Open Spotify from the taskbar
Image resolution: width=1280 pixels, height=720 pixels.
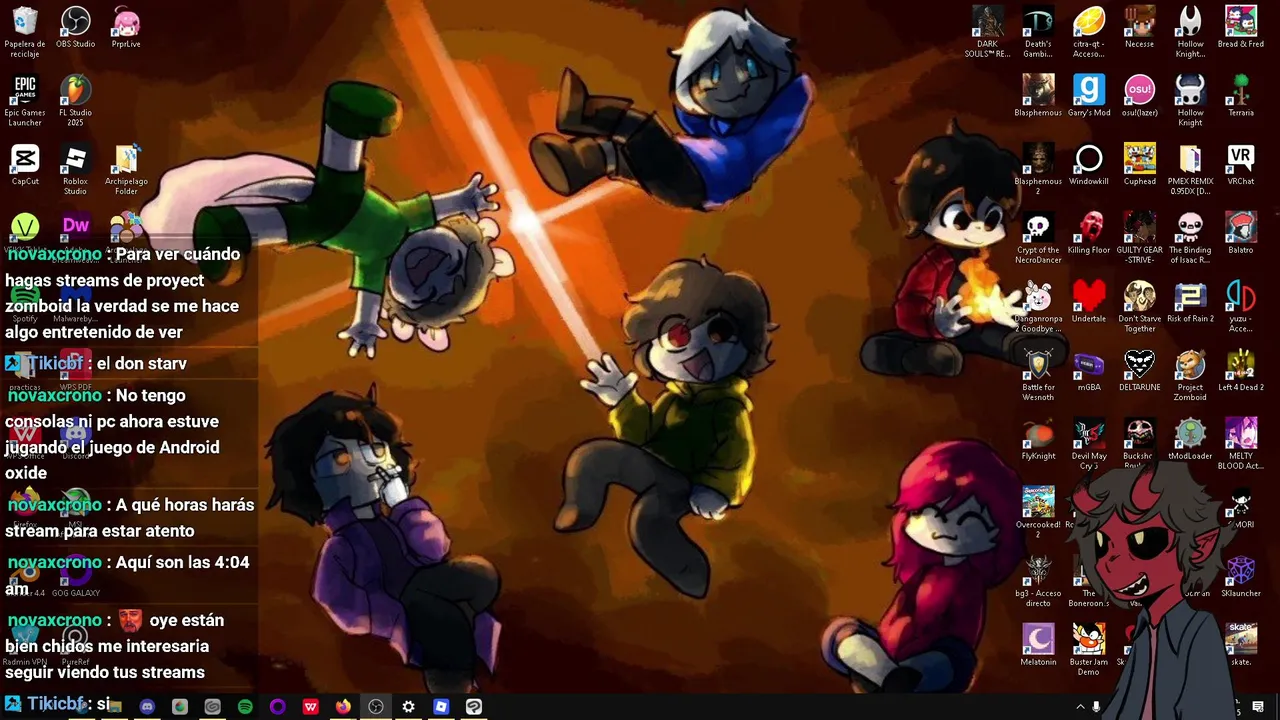(245, 707)
